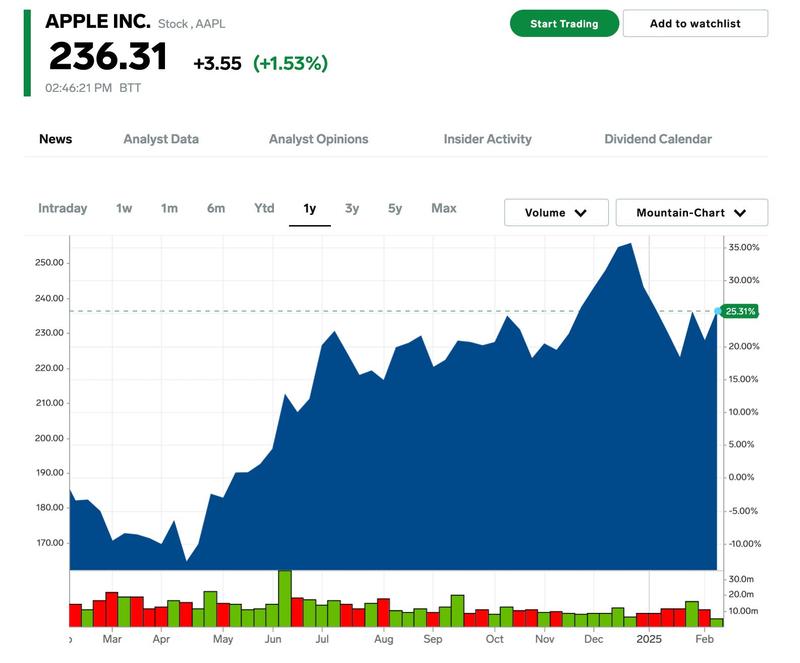Click the tallest green volume bar in June
Viewport: 800px width, 663px height.
(x=285, y=598)
